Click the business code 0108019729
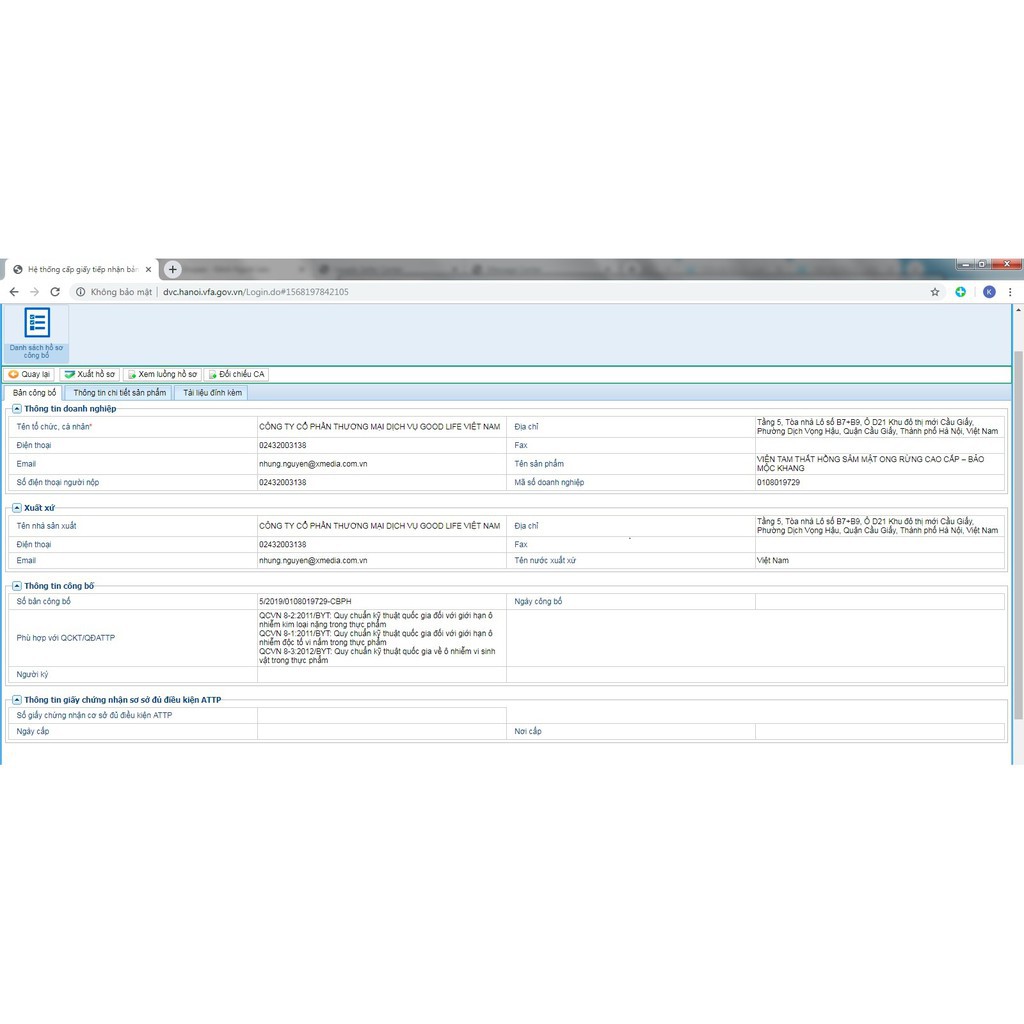The image size is (1024, 1024). point(778,483)
